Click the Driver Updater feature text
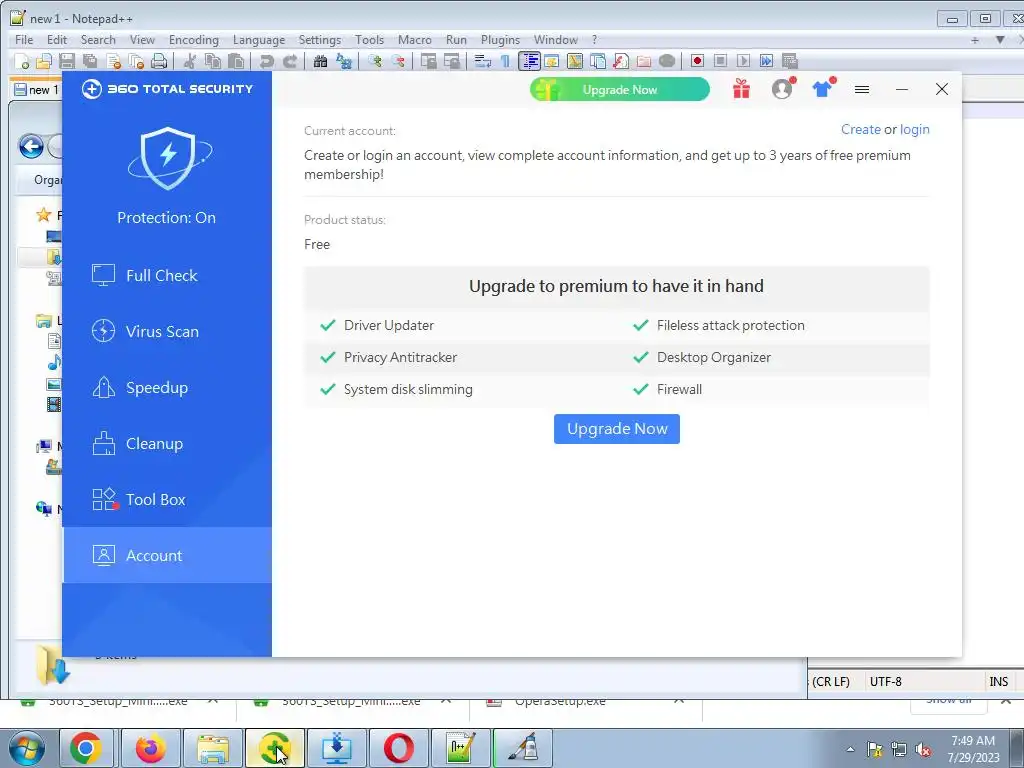Image resolution: width=1024 pixels, height=768 pixels. click(389, 325)
